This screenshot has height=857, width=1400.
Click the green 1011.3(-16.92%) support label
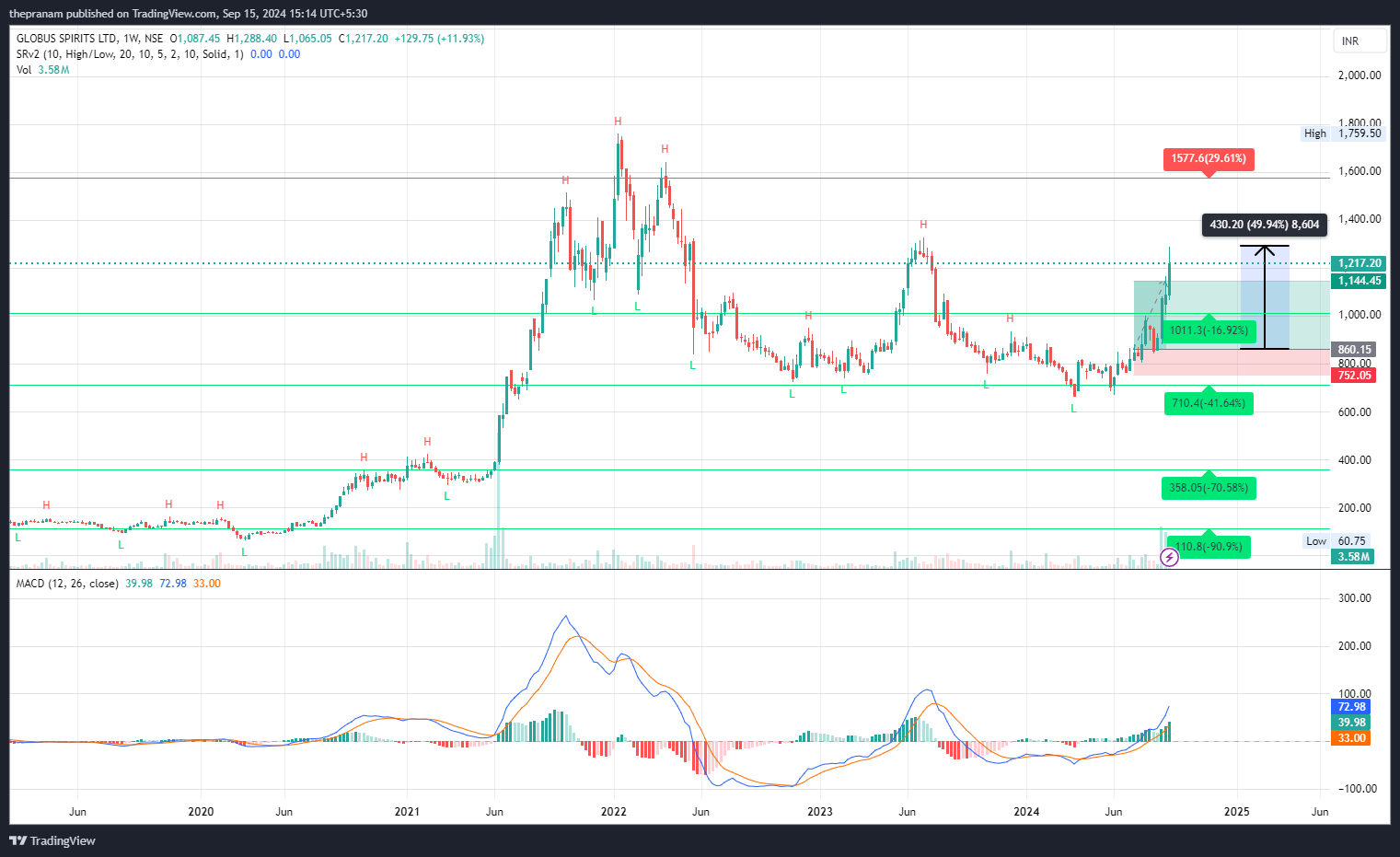click(1209, 330)
